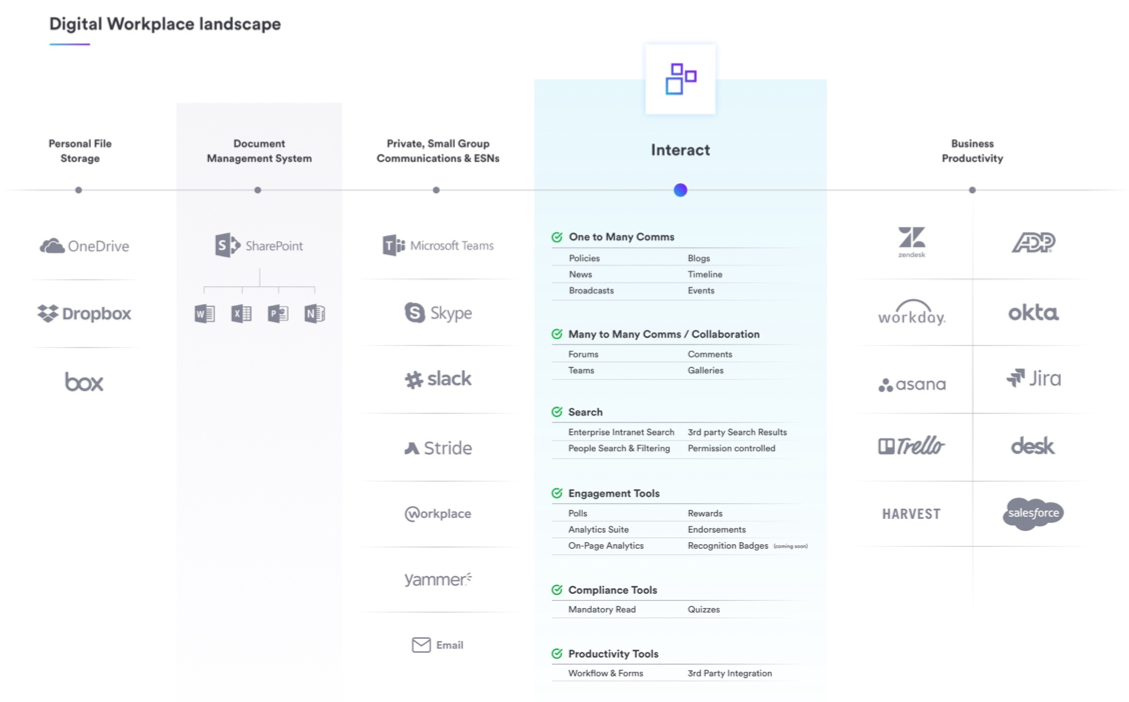
Task: Click the Word document icon under SharePoint
Action: 204,314
